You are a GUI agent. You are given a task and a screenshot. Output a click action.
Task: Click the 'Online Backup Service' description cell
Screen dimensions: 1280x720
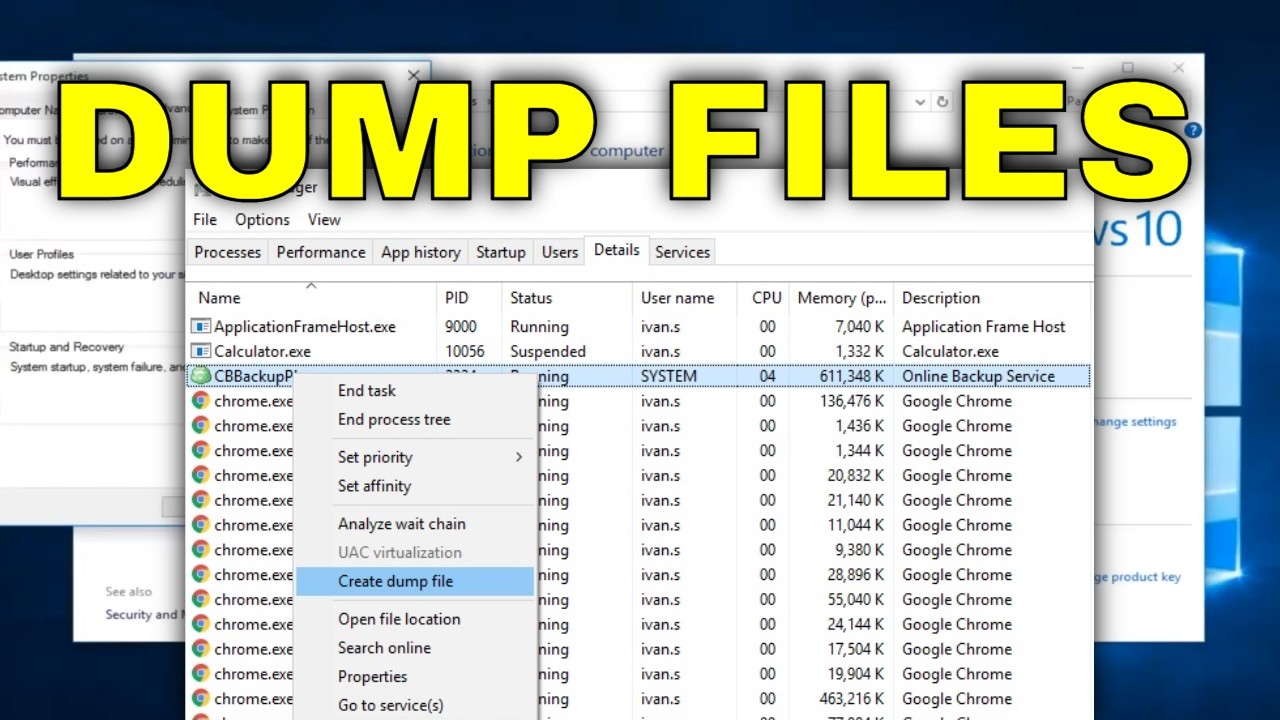pos(978,377)
